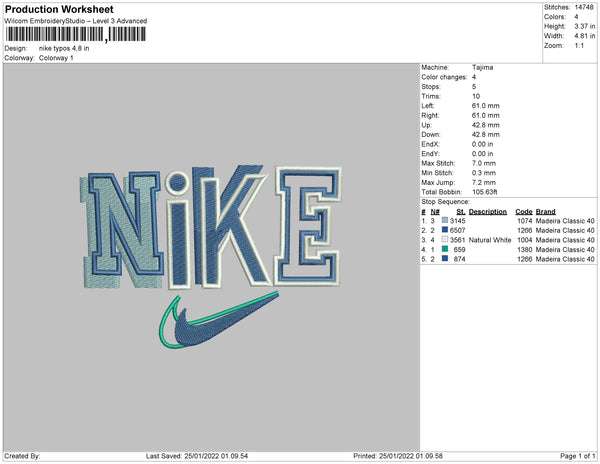Click the Height value '3.37 in'
The image size is (600, 464).
coord(584,26)
